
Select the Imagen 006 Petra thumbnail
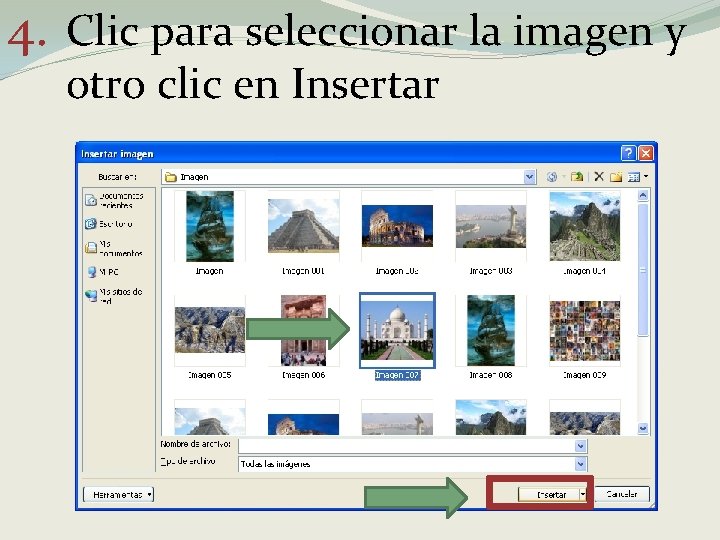[x=304, y=330]
